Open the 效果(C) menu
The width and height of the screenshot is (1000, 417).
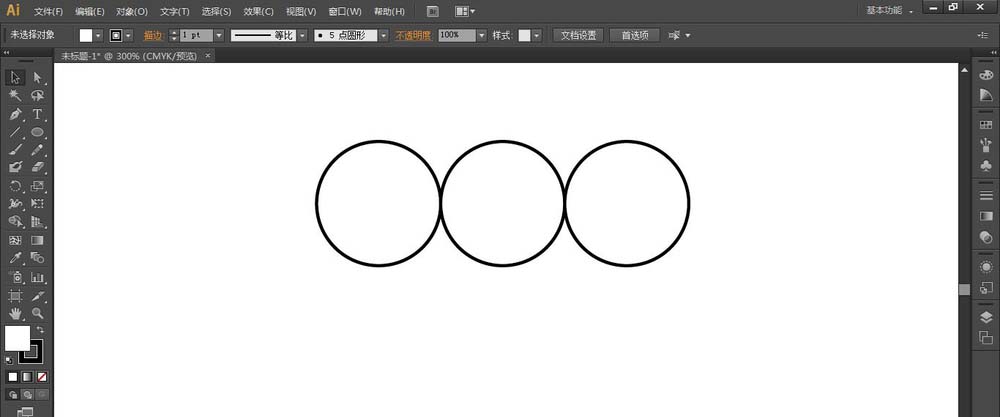259,12
